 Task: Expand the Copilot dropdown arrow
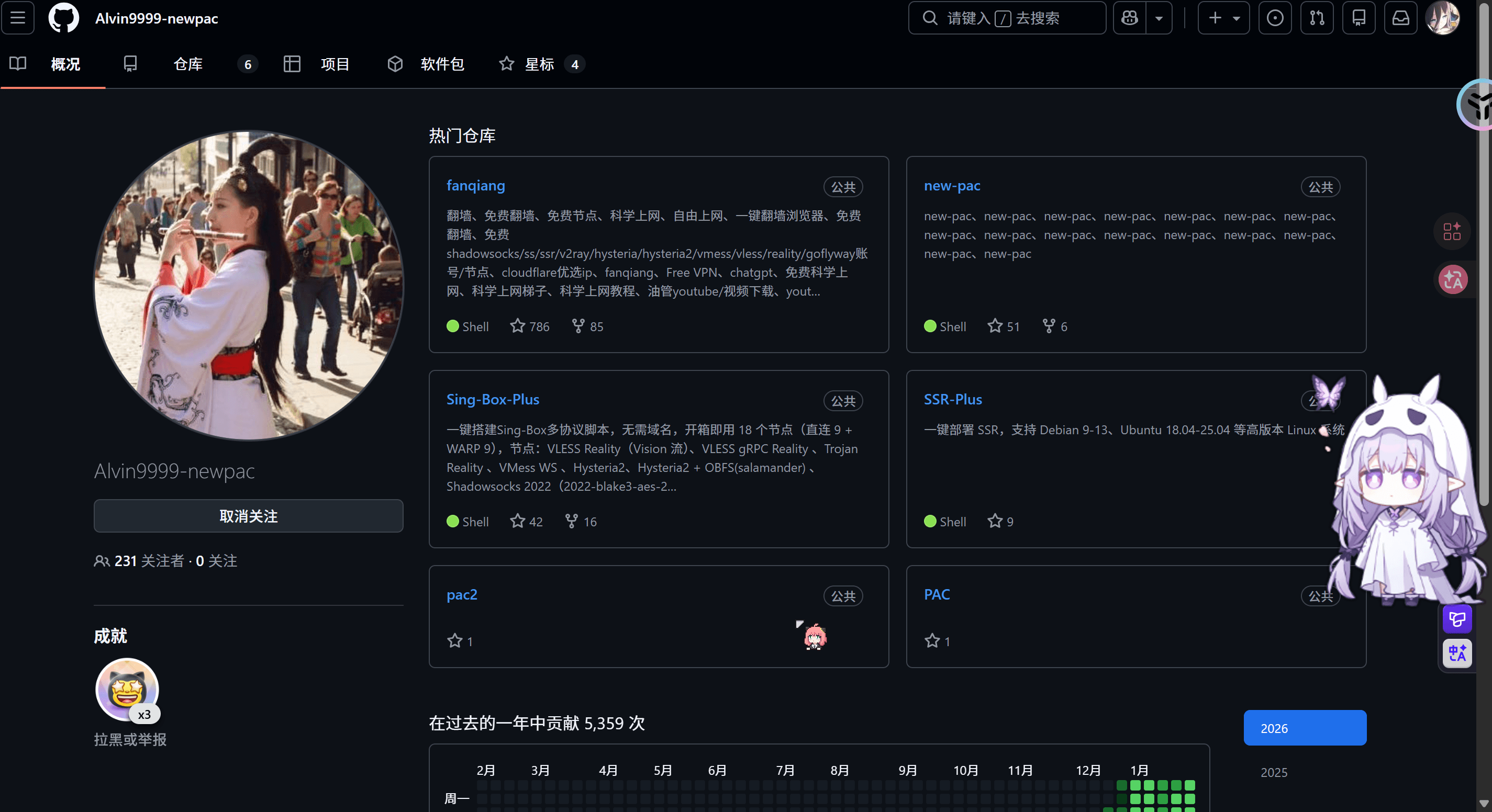(x=1159, y=18)
